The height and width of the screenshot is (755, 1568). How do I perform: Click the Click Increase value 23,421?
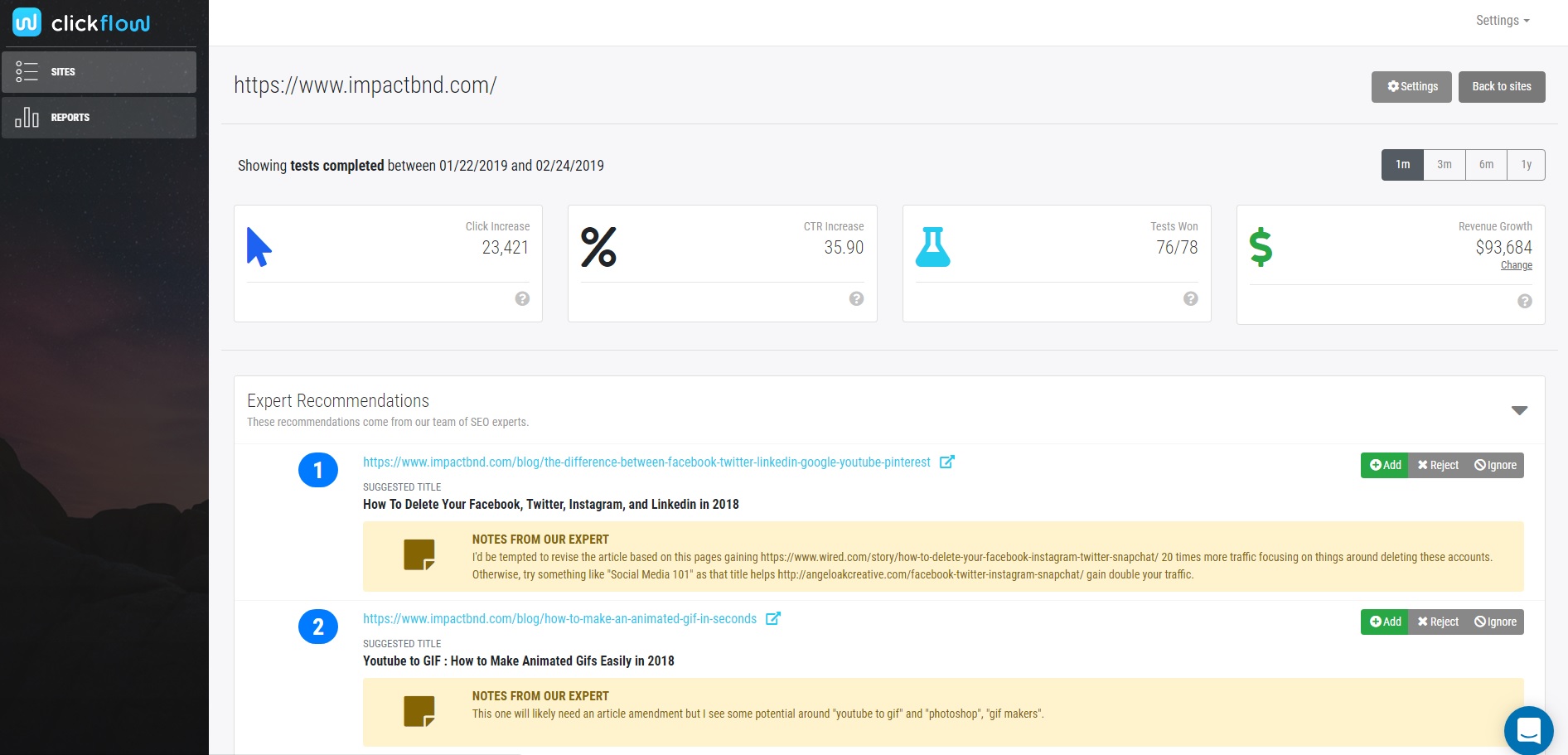(x=505, y=247)
